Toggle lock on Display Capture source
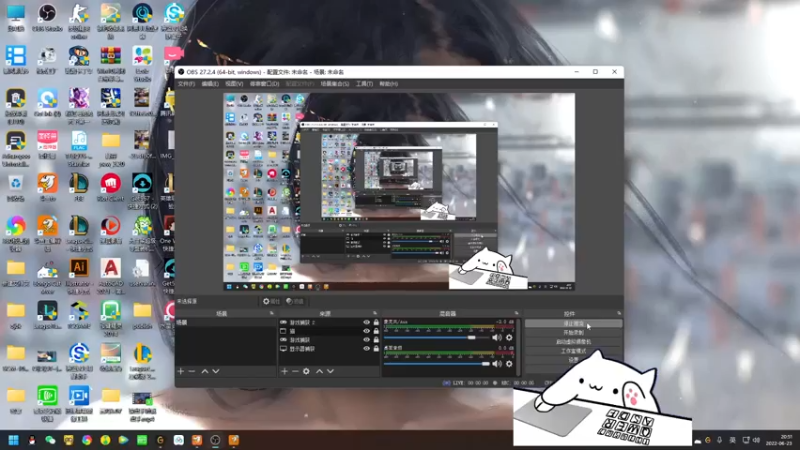Image resolution: width=800 pixels, height=450 pixels. click(377, 348)
